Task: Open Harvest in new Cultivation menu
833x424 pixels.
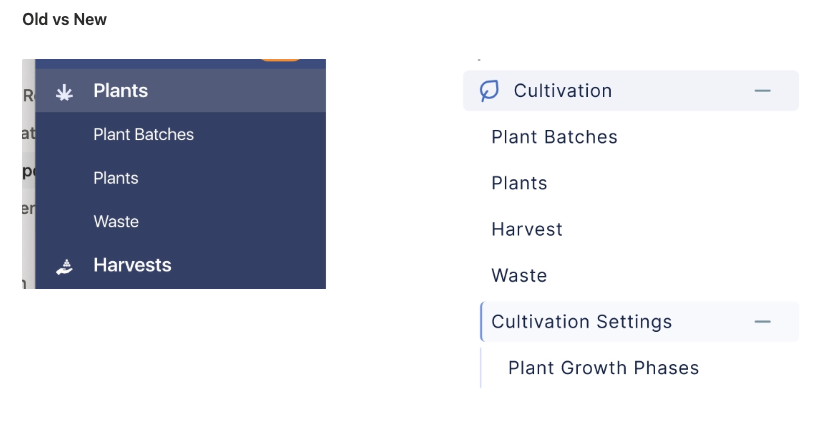Action: point(526,230)
